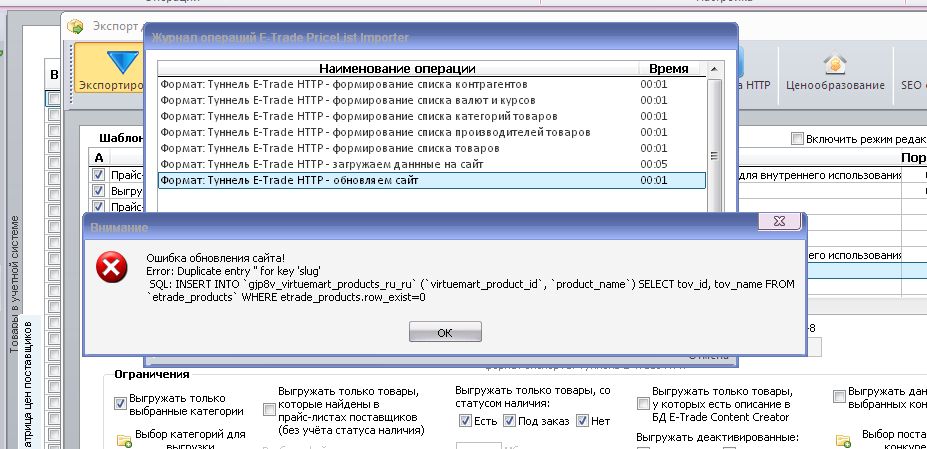
Task: Select log row формирование списка валют и курсов
Action: 432,101
